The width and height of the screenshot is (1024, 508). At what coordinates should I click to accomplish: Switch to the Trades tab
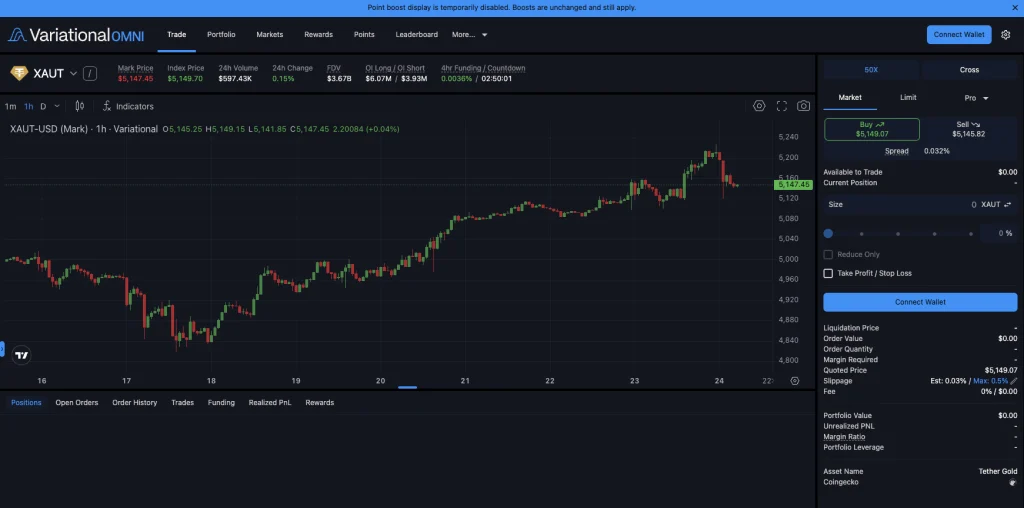[x=182, y=402]
